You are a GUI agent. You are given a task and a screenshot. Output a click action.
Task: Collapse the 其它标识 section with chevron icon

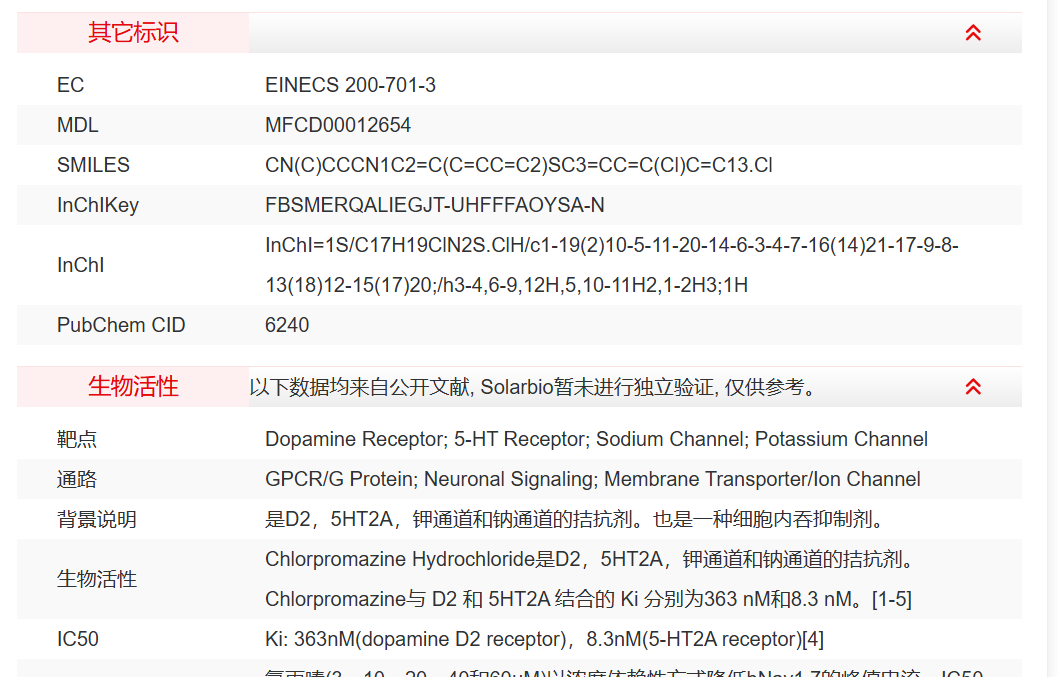[x=973, y=33]
